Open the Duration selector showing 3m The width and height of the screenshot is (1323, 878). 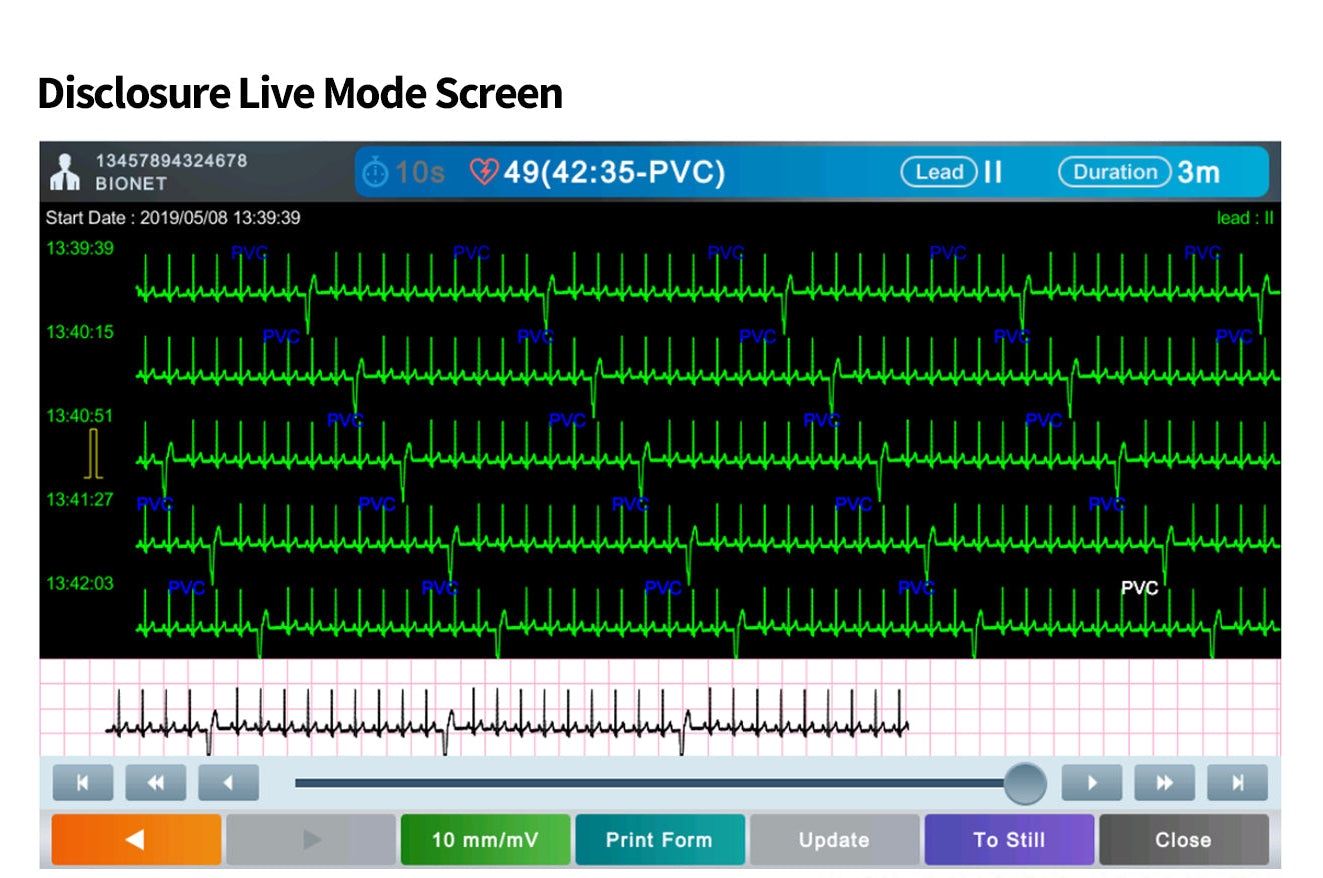tap(1113, 171)
